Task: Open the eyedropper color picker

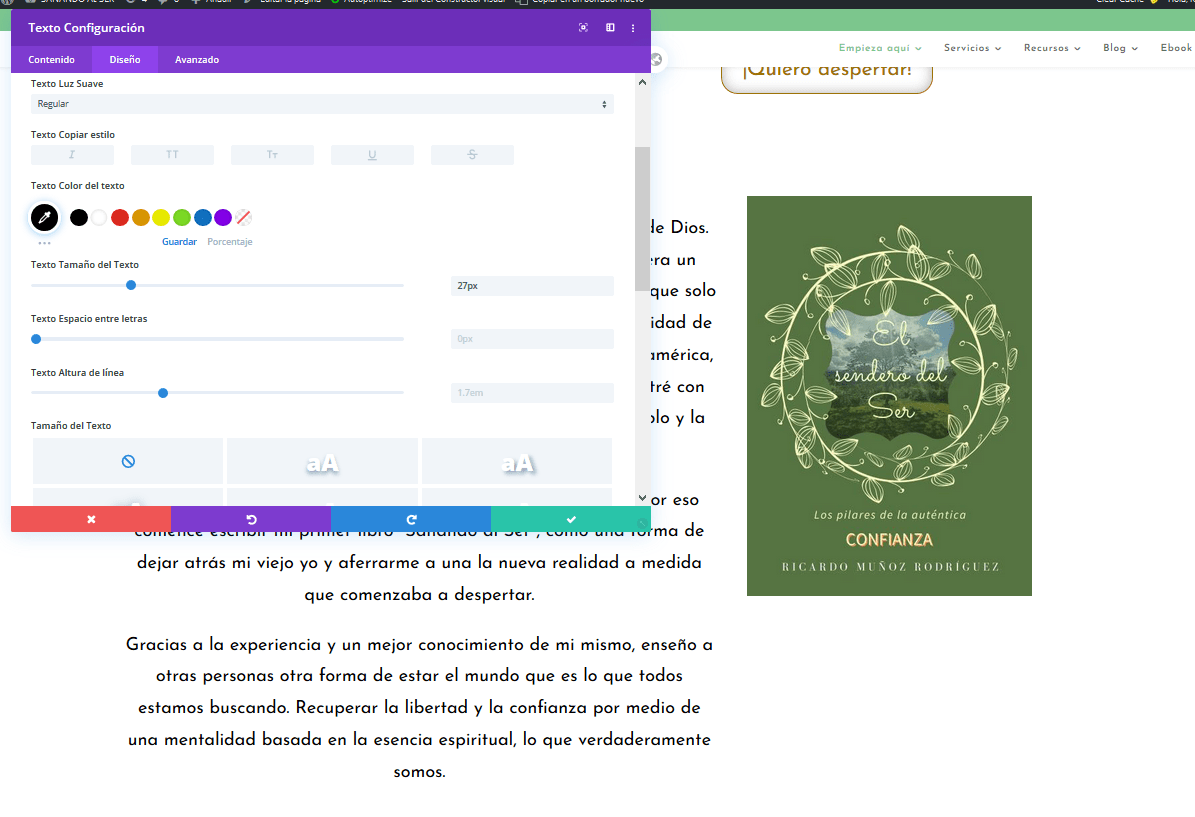Action: (44, 217)
